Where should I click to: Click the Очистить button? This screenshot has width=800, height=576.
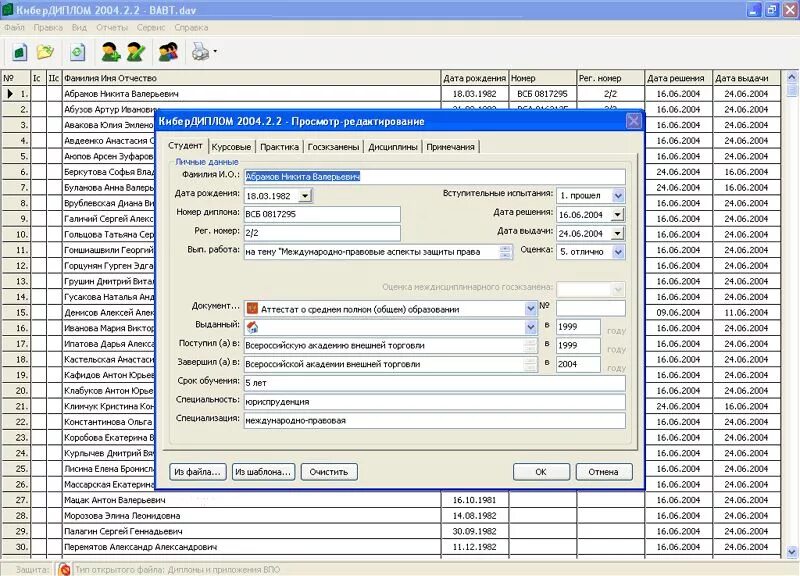[329, 472]
